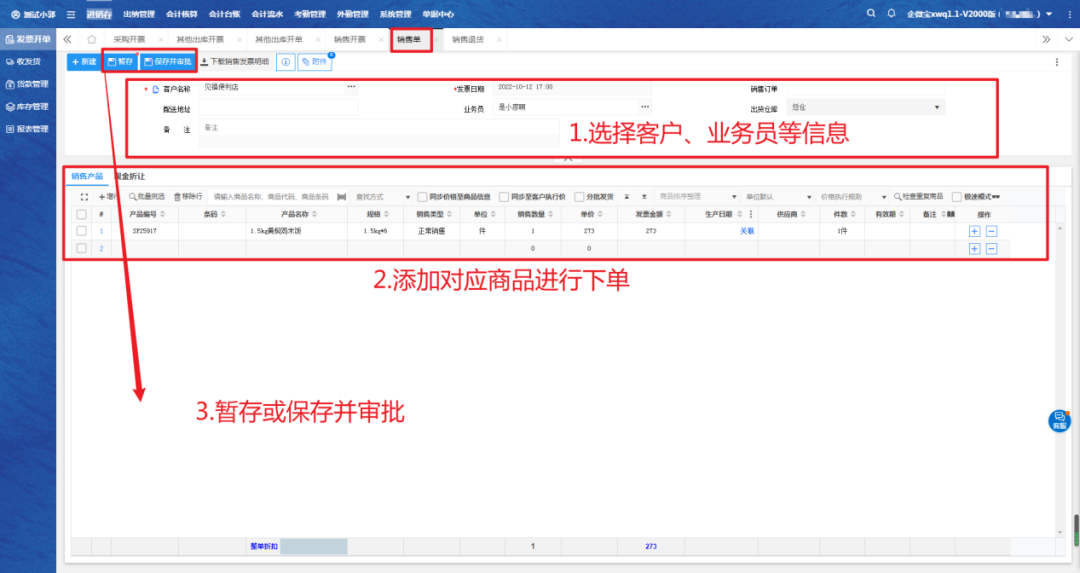Select the first product row checkbox

pos(82,231)
